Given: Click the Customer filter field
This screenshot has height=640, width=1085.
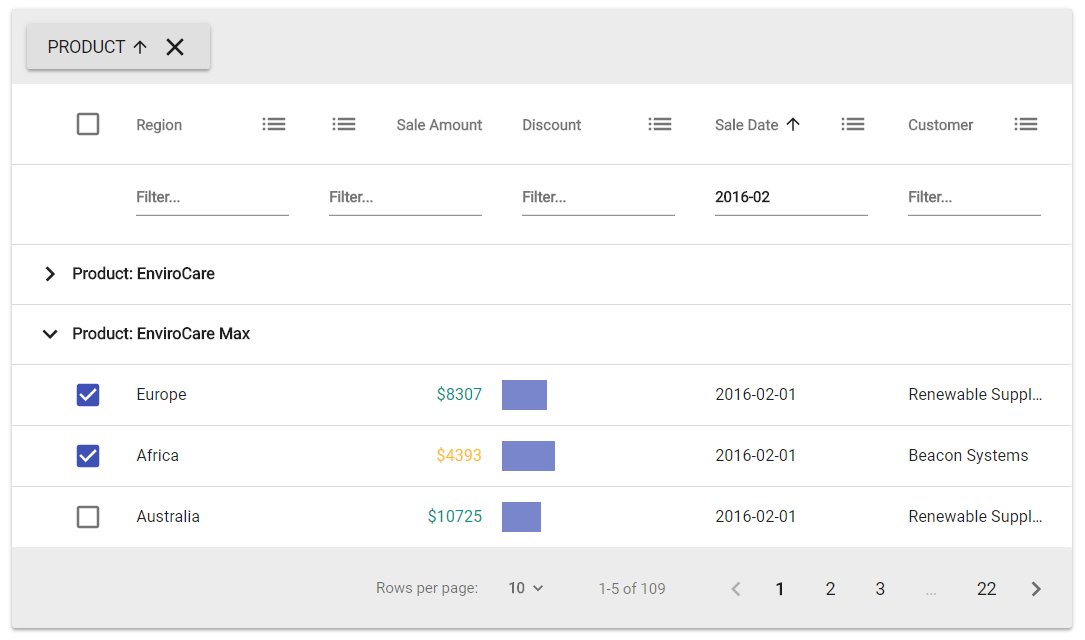Looking at the screenshot, I should (x=974, y=198).
